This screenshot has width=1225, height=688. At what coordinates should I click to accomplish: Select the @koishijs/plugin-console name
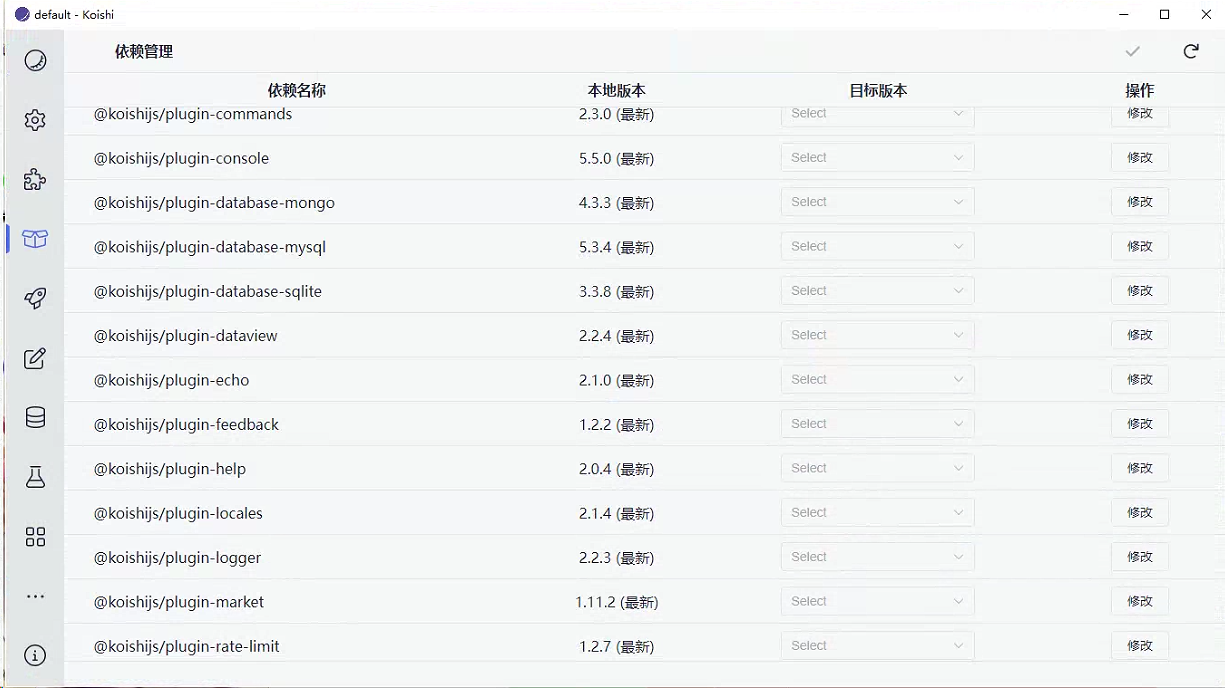pos(181,158)
